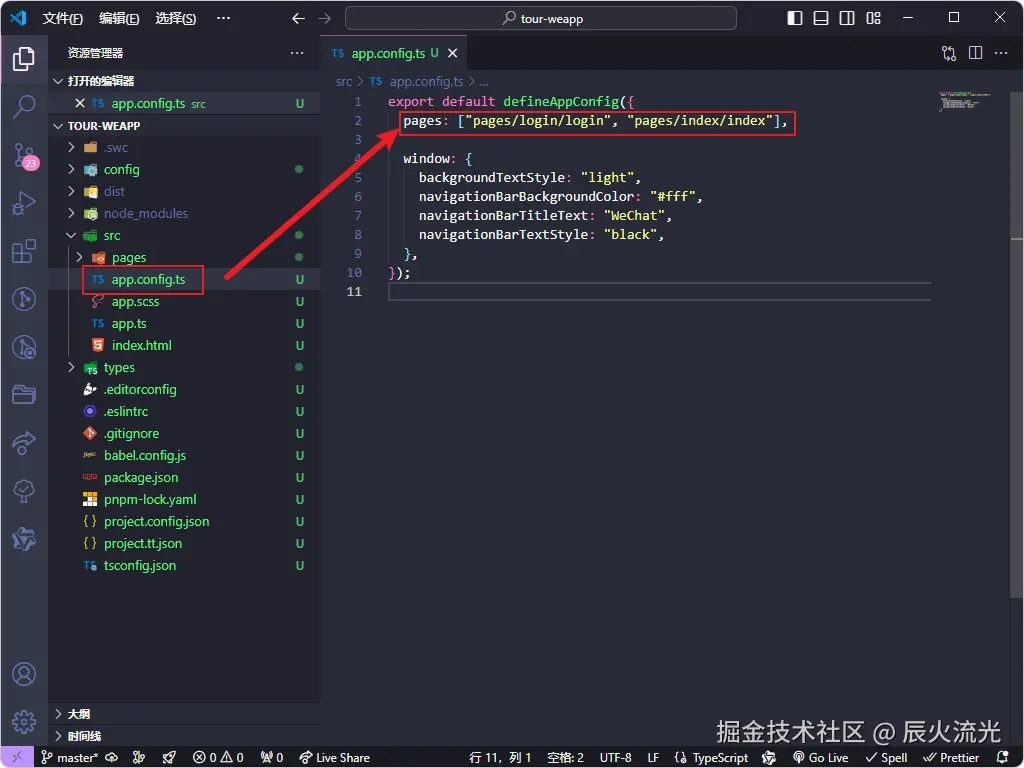Open the 文件(F) menu
Screen dimensions: 1024x768
tap(63, 18)
